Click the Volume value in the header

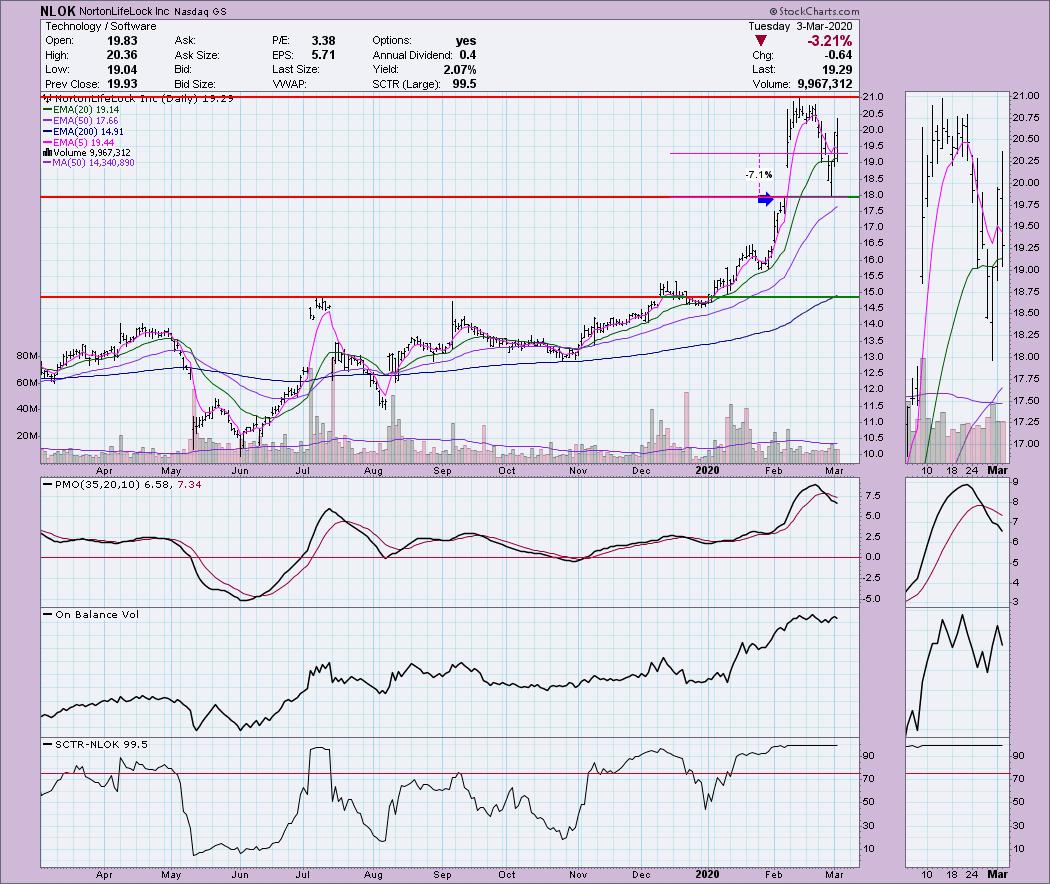click(825, 84)
